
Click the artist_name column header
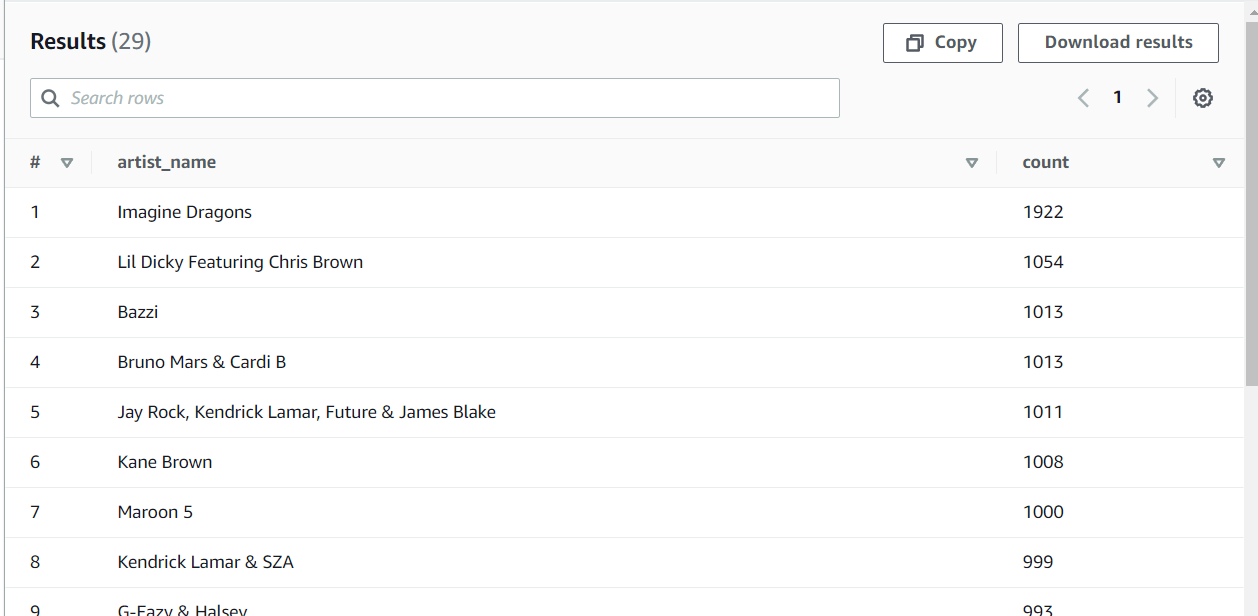point(167,162)
